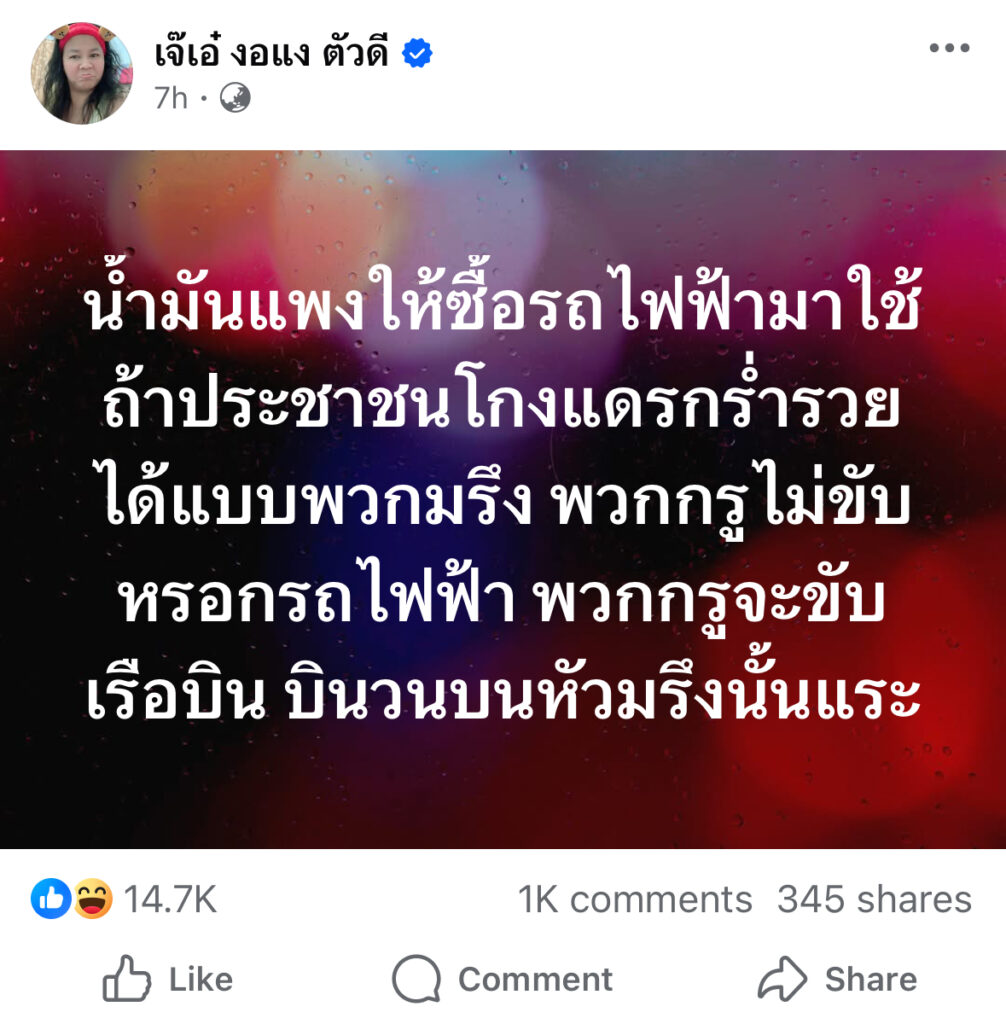This screenshot has width=1006, height=1024.
Task: View the 14.7K reactions list
Action: click(x=170, y=899)
